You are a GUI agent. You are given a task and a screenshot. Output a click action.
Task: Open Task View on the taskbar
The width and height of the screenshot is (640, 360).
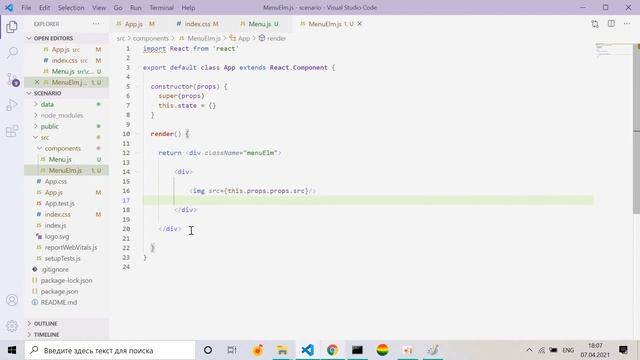pyautogui.click(x=232, y=350)
